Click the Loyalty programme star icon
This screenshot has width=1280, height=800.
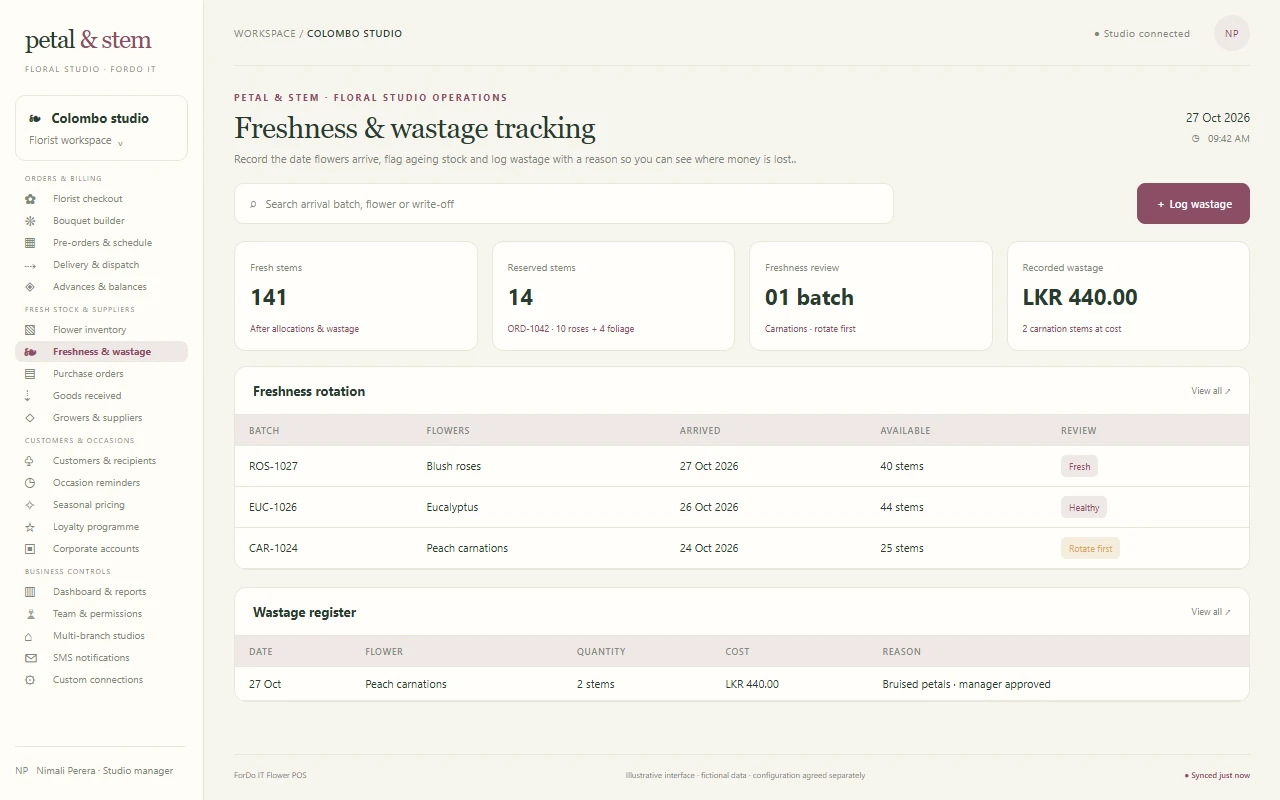pyautogui.click(x=30, y=527)
